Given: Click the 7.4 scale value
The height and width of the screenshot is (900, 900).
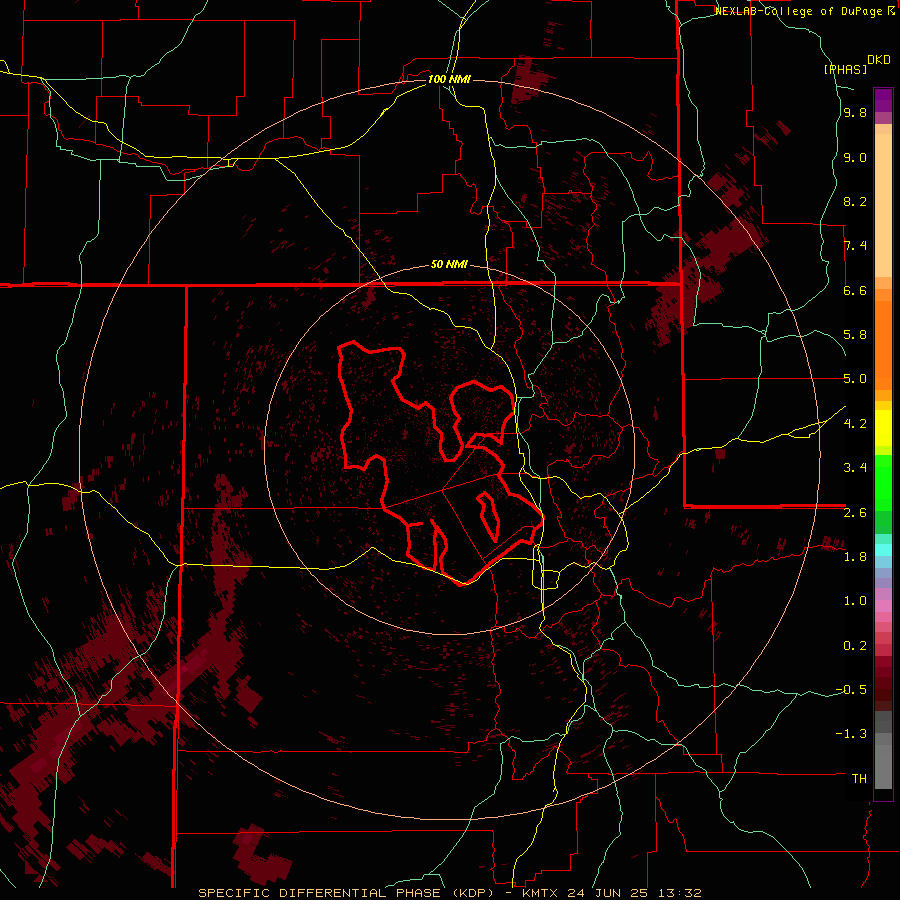Looking at the screenshot, I should coord(855,246).
